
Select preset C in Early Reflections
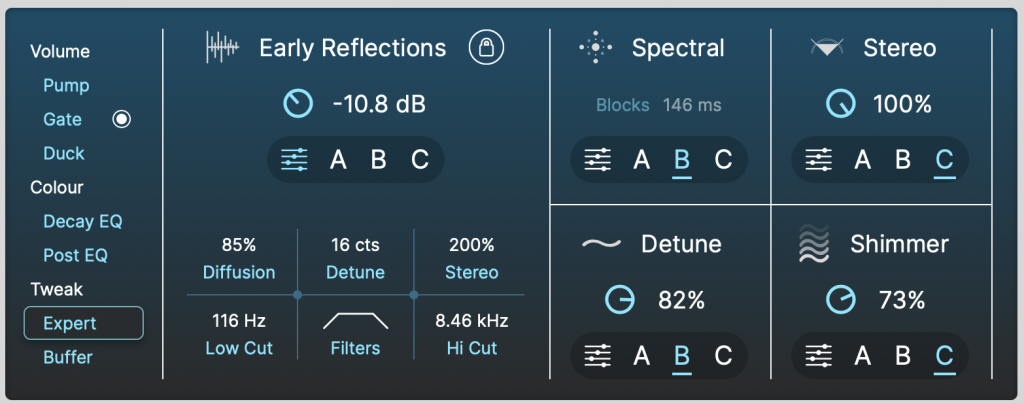(420, 159)
